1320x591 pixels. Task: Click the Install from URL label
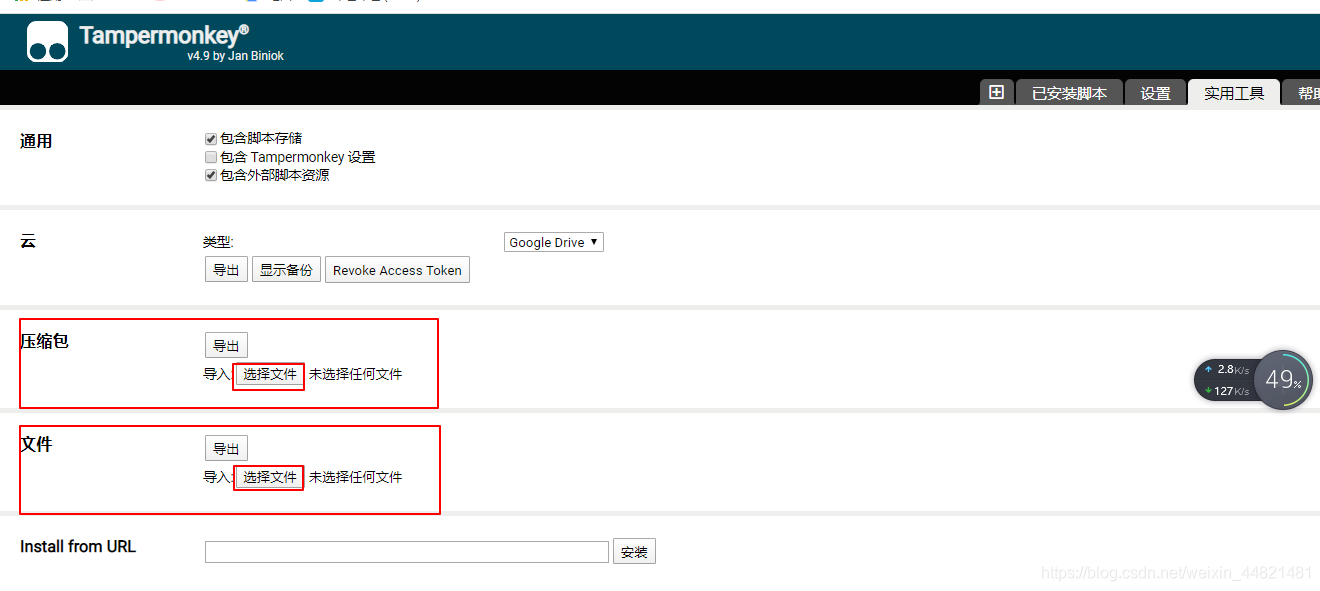pos(78,546)
